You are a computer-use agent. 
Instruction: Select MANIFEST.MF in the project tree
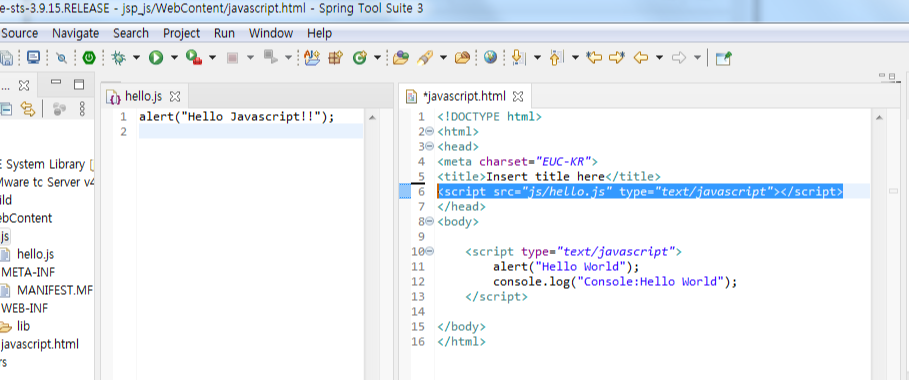click(x=54, y=290)
